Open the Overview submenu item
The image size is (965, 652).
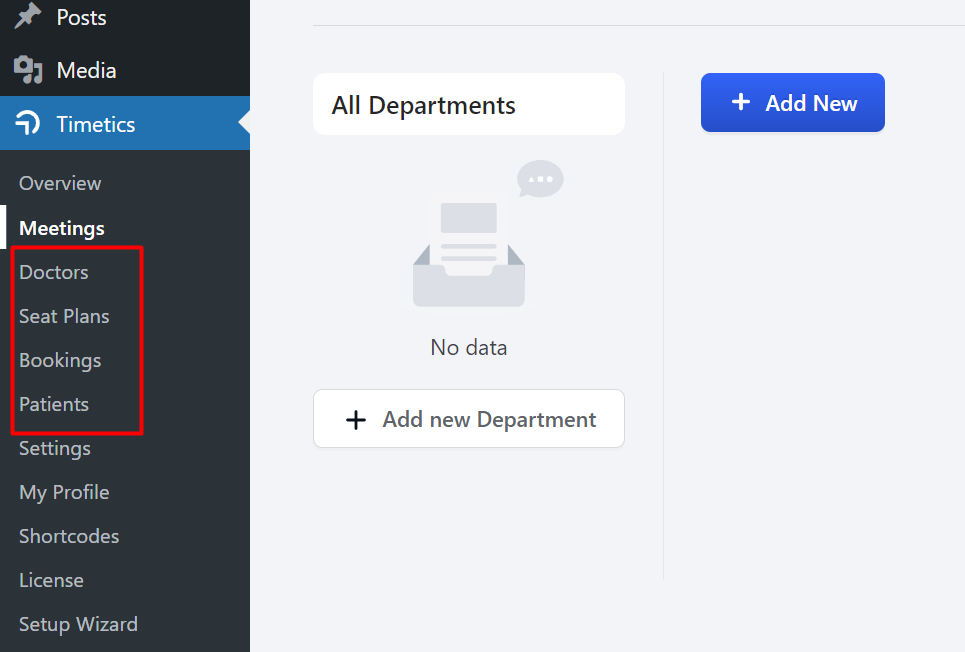pos(60,183)
